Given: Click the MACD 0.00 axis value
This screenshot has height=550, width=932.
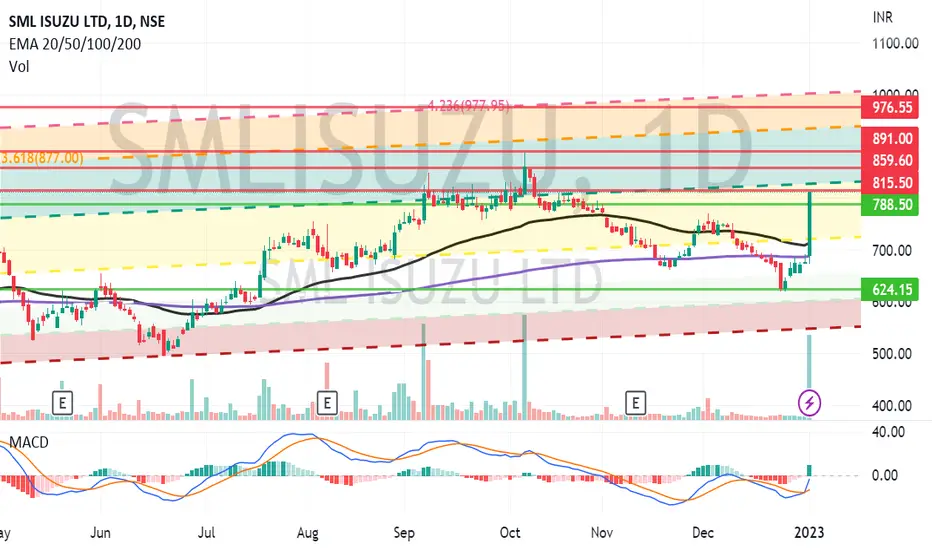Looking at the screenshot, I should (x=884, y=475).
